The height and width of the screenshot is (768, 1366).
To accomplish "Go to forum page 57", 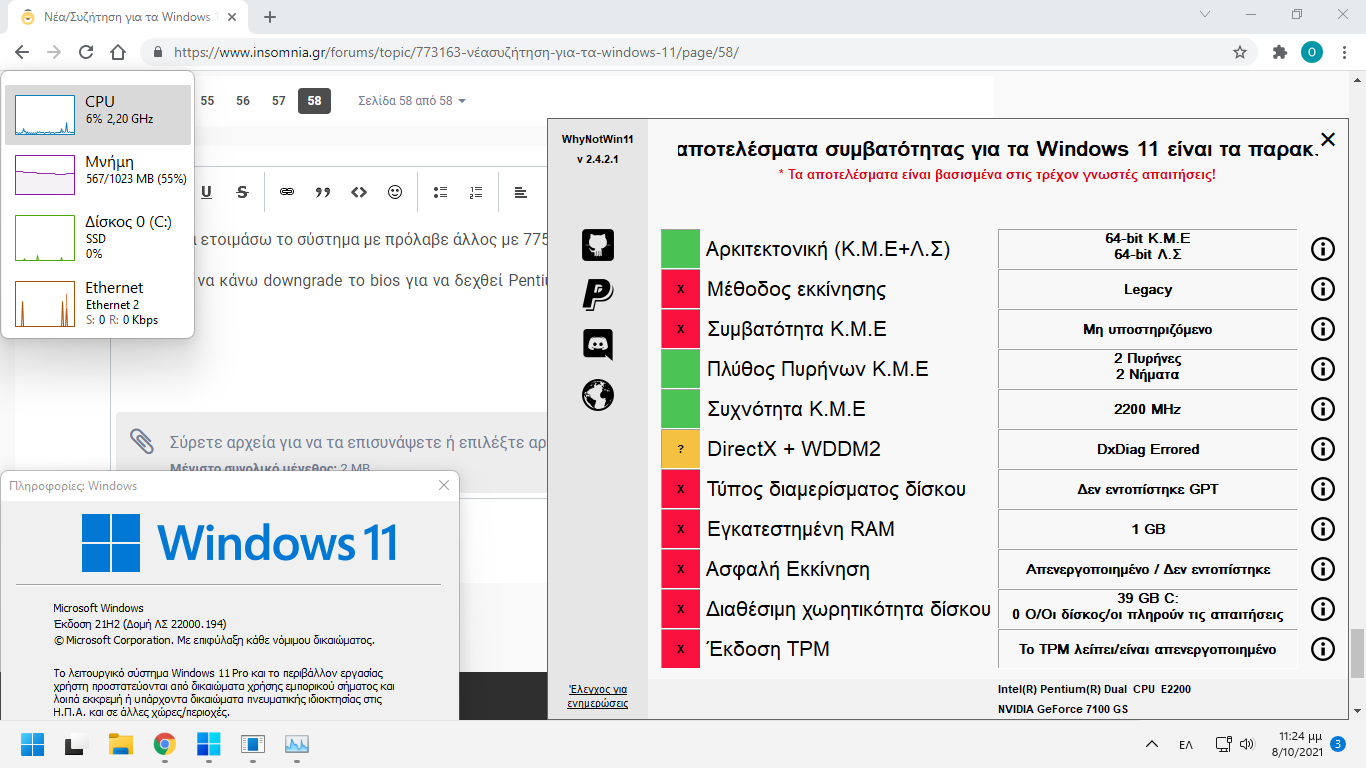I will (279, 101).
